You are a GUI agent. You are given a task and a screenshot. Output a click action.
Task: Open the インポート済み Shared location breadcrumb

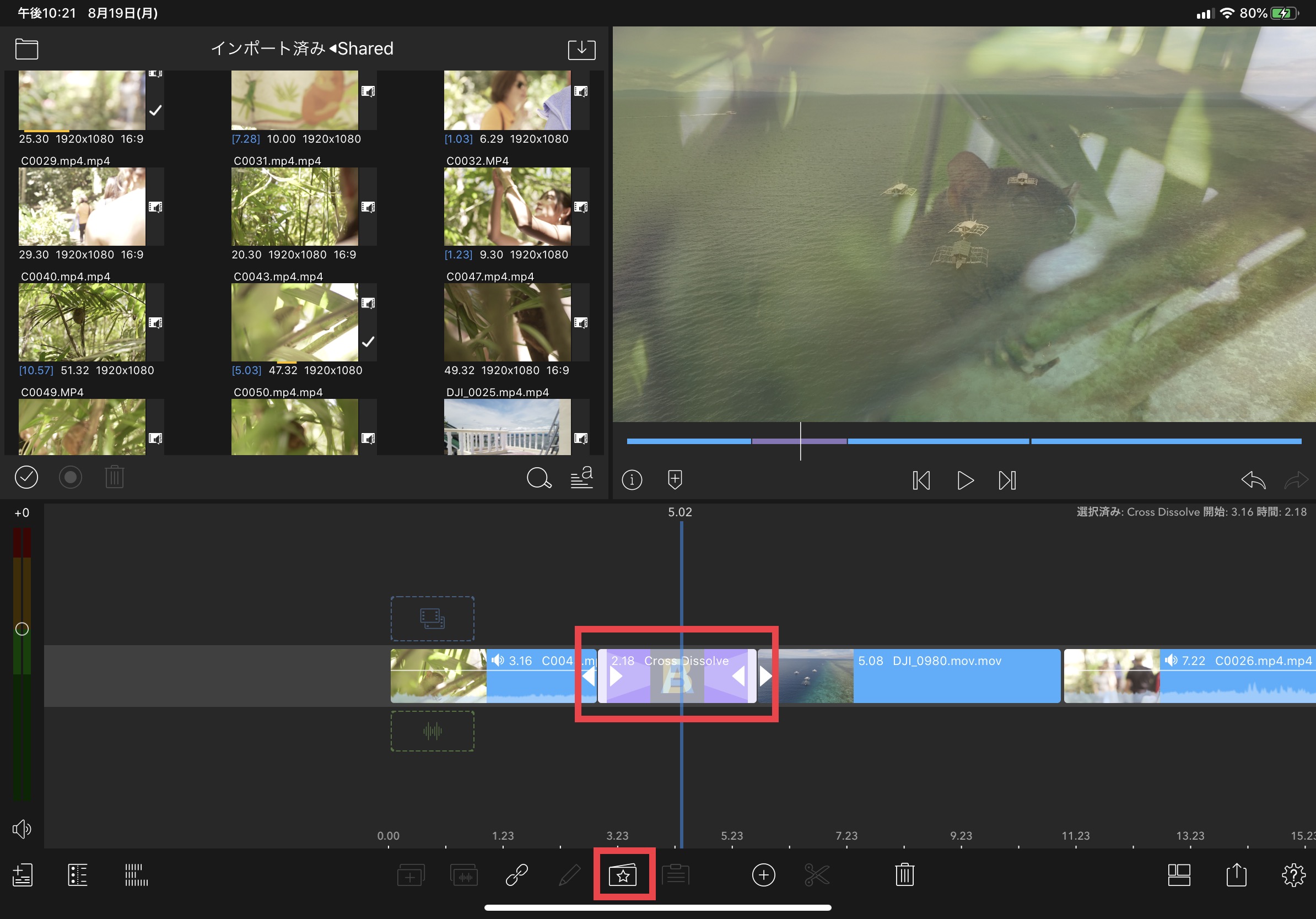302,48
